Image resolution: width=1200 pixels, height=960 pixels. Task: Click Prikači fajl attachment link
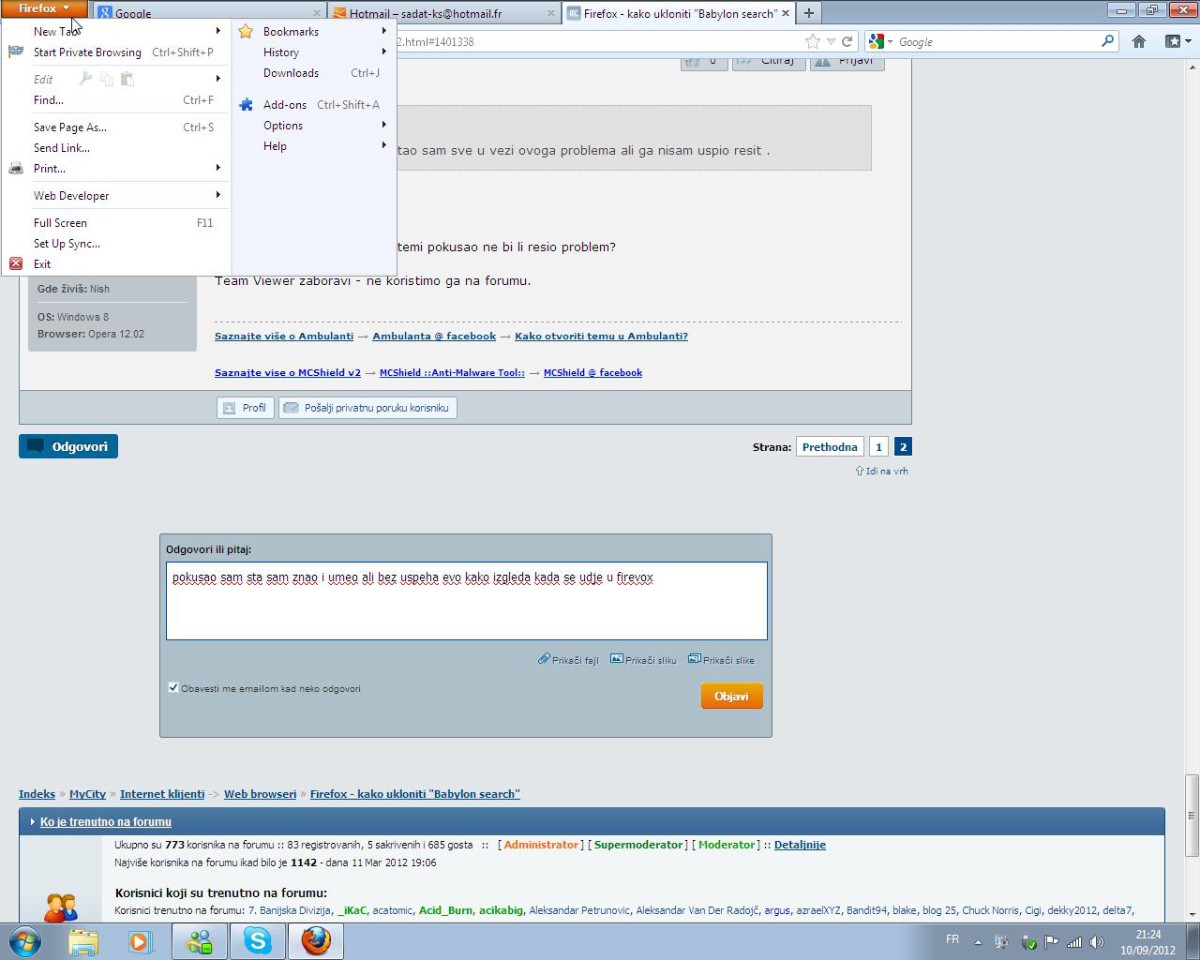coord(568,660)
